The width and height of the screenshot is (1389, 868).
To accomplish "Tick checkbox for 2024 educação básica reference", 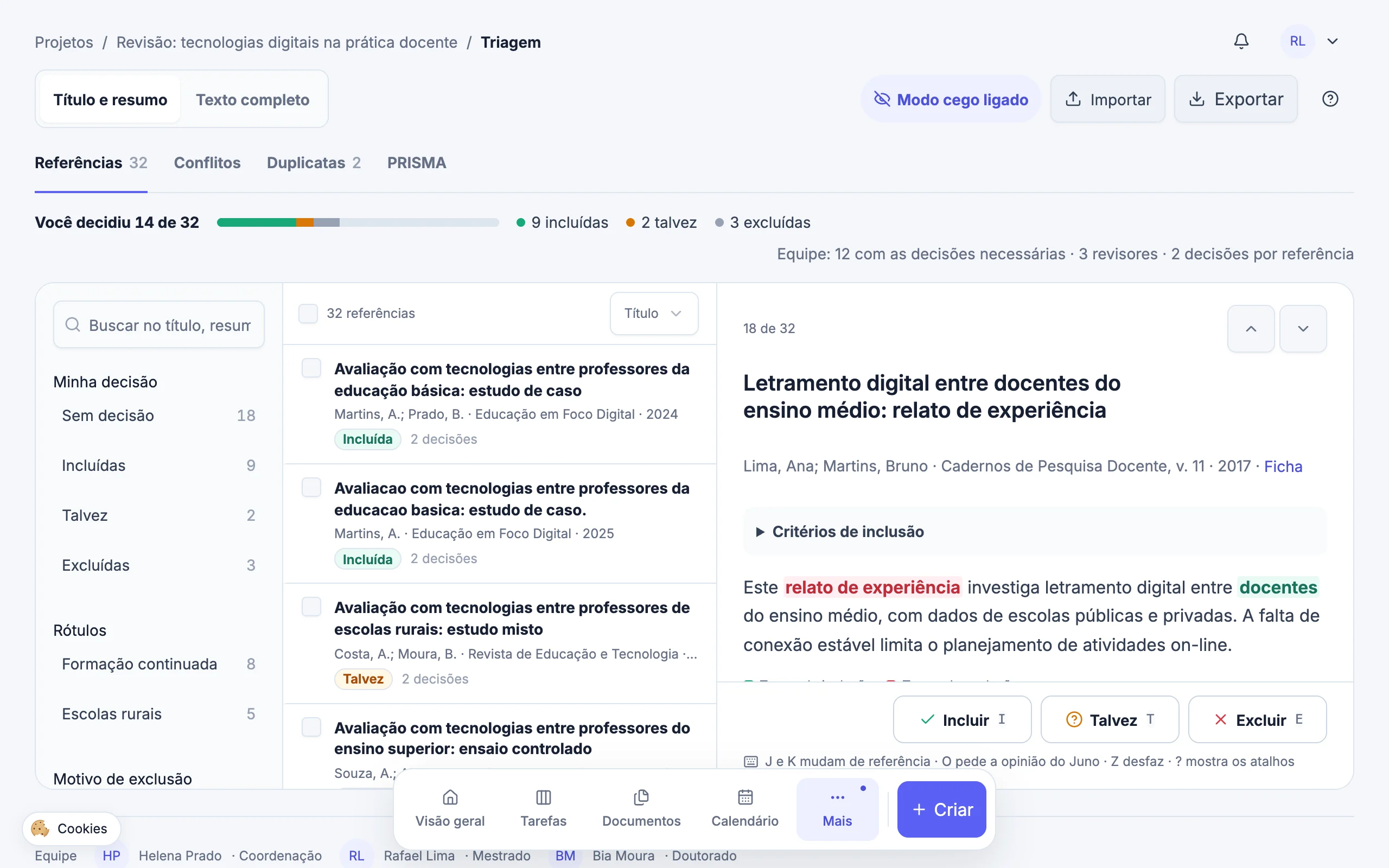I will click(x=311, y=368).
